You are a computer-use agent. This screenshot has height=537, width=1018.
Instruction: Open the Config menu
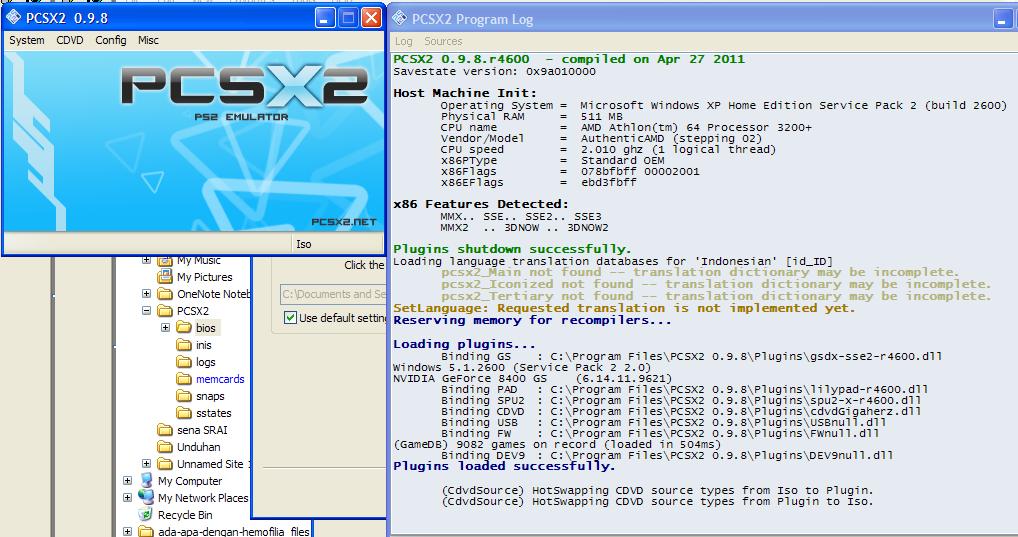(x=110, y=40)
